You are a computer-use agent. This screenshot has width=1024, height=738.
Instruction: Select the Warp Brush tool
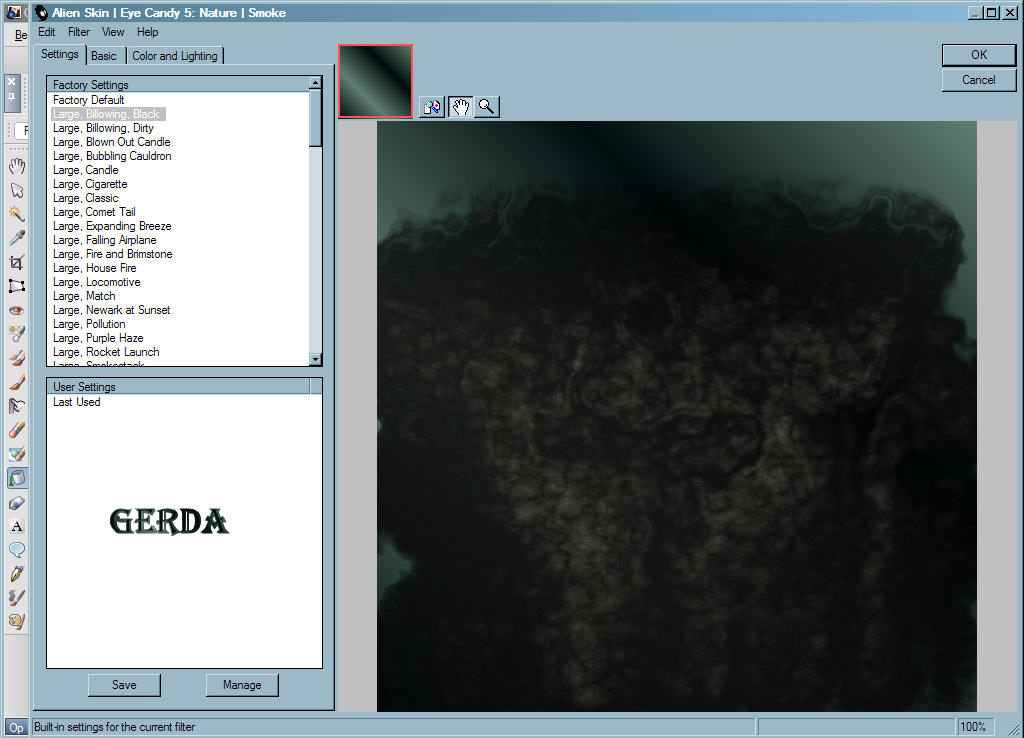pyautogui.click(x=17, y=598)
